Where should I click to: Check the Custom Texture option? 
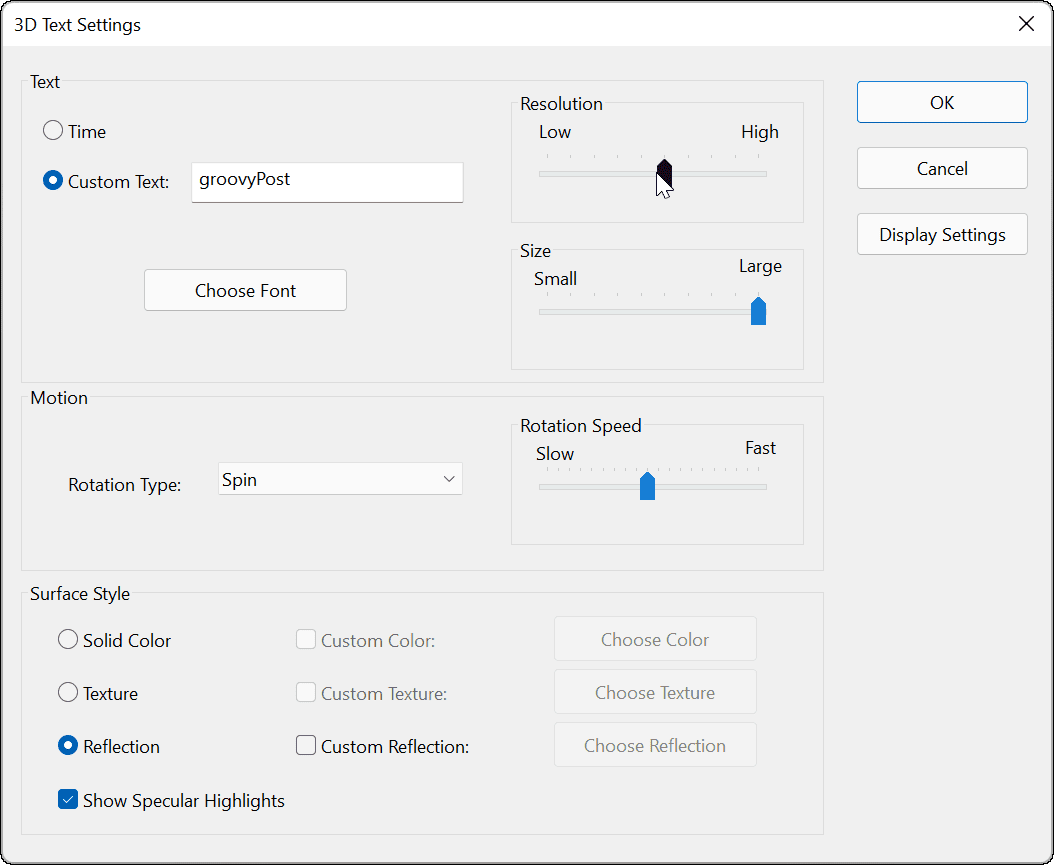pos(306,692)
